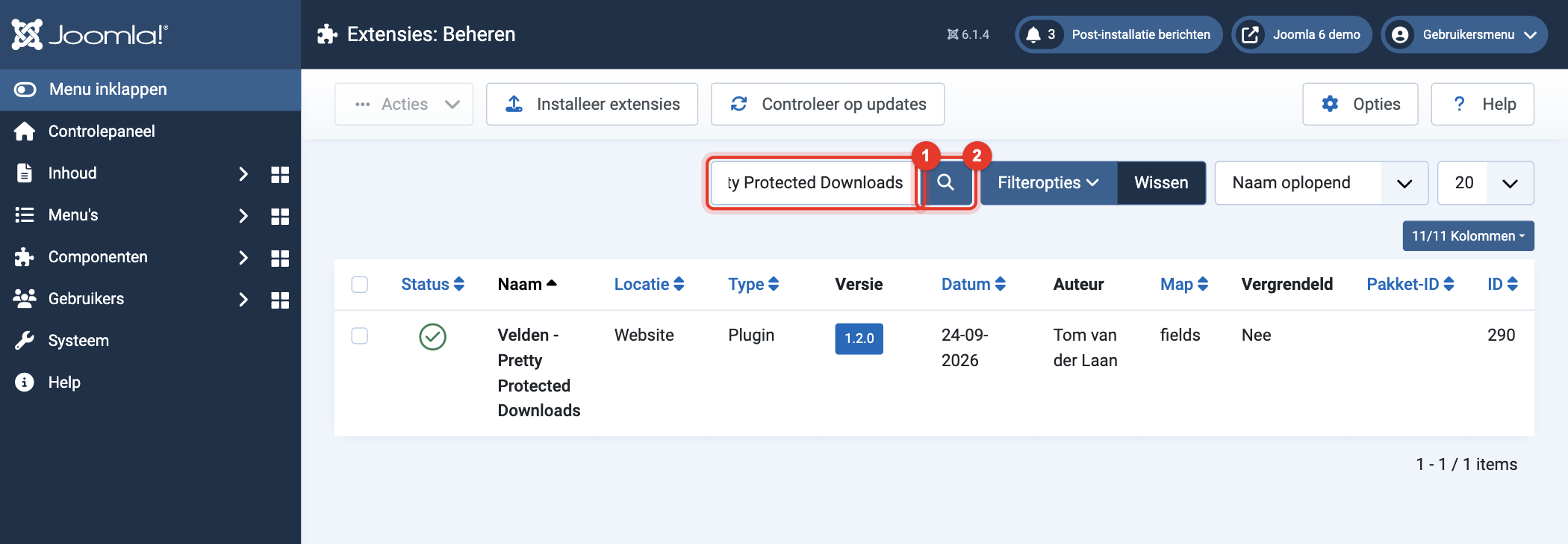Open Componenten sidebar menu
Screen dimensions: 1568x544
(x=98, y=257)
